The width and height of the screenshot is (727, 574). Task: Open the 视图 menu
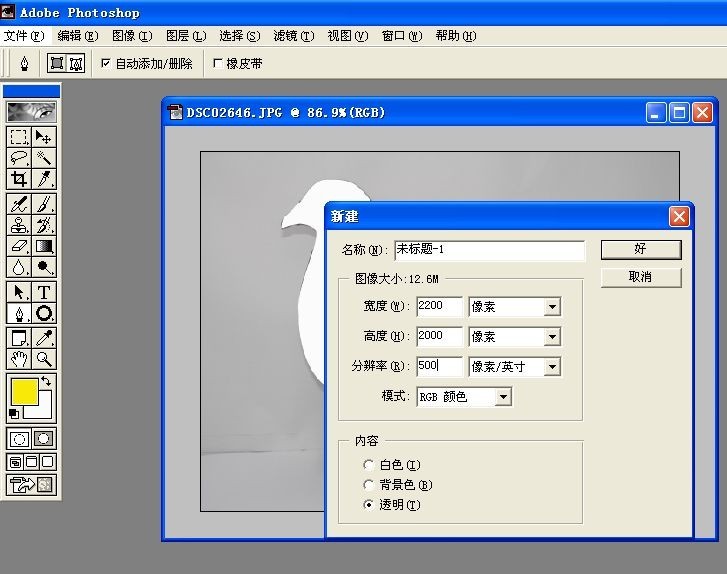pyautogui.click(x=348, y=36)
